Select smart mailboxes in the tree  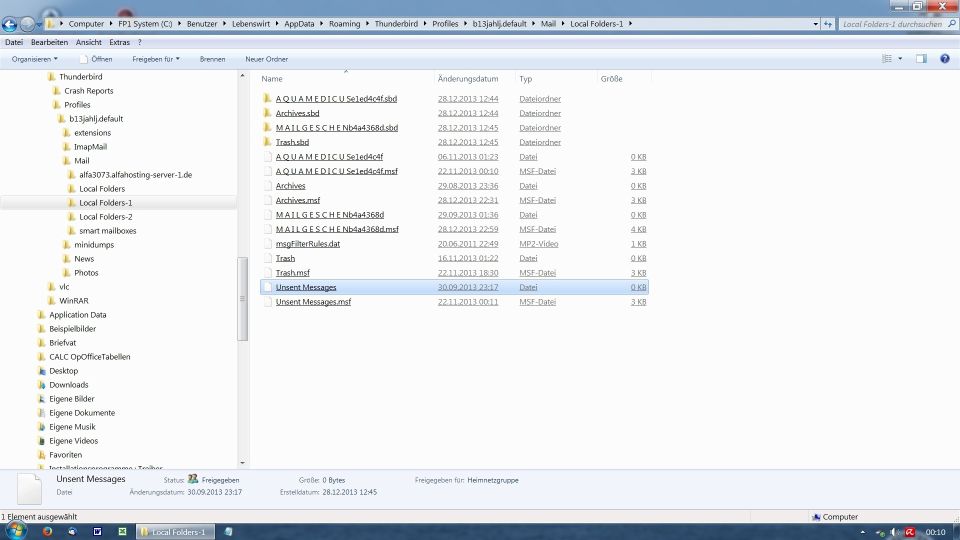[107, 231]
